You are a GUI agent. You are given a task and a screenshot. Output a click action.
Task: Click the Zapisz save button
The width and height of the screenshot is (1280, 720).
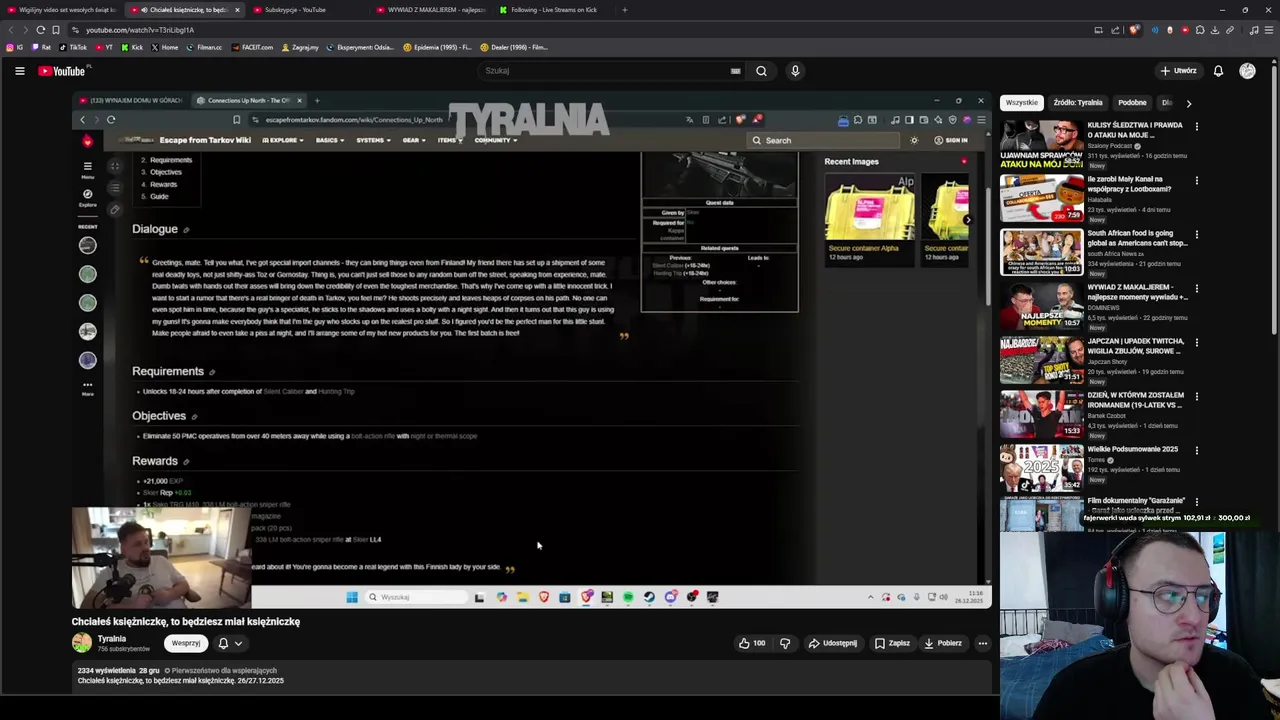(x=892, y=643)
